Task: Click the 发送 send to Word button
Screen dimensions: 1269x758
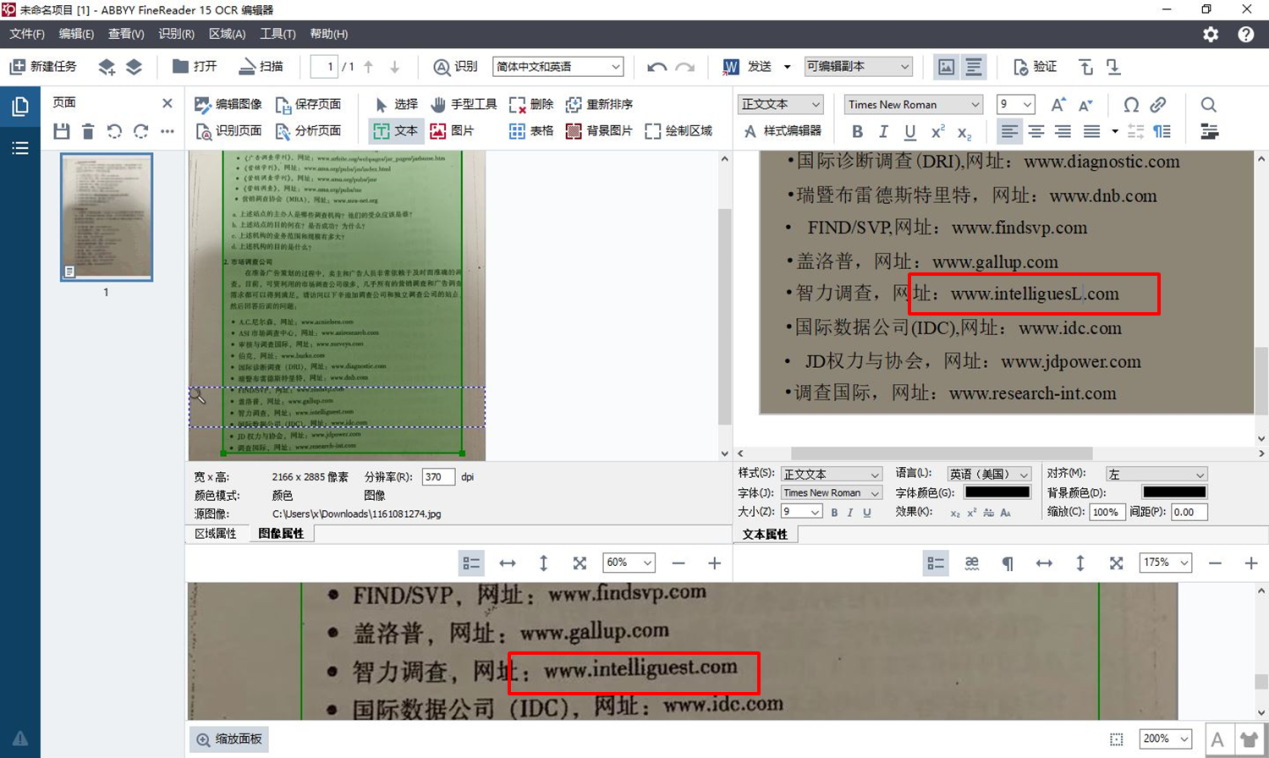Action: (x=748, y=67)
